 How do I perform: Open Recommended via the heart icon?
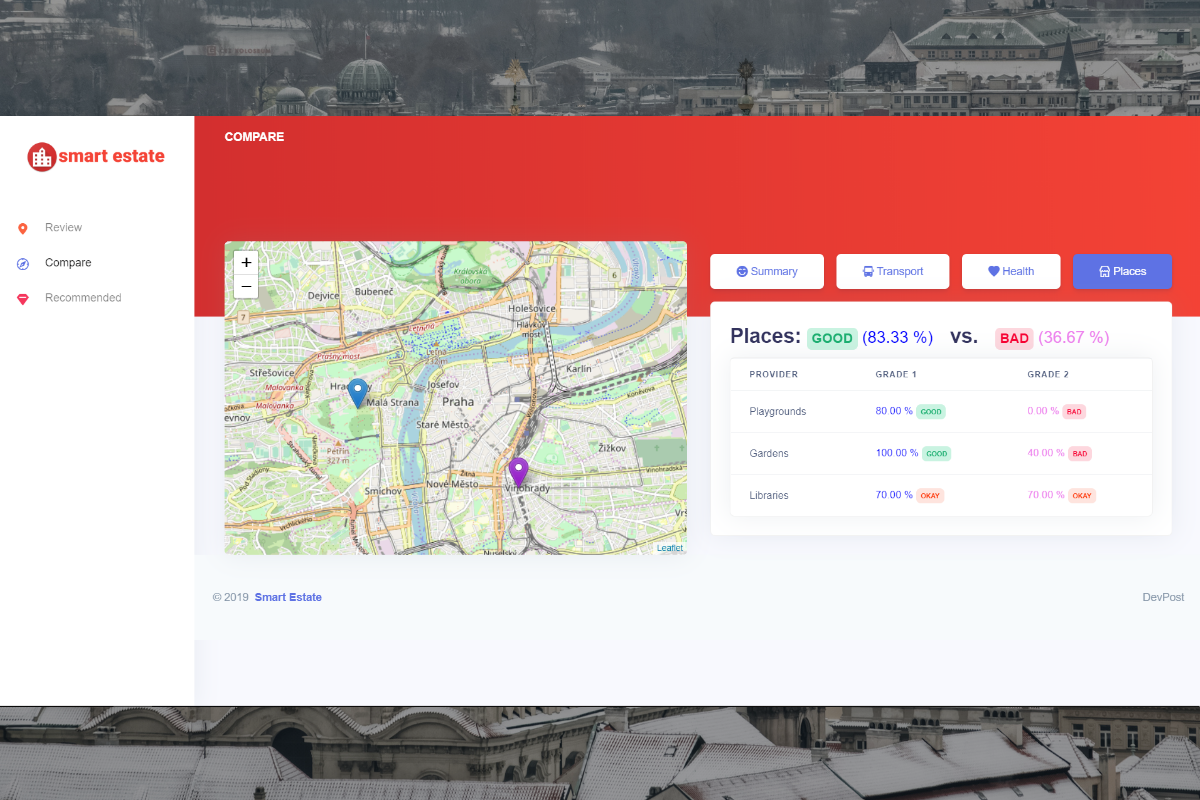click(22, 298)
